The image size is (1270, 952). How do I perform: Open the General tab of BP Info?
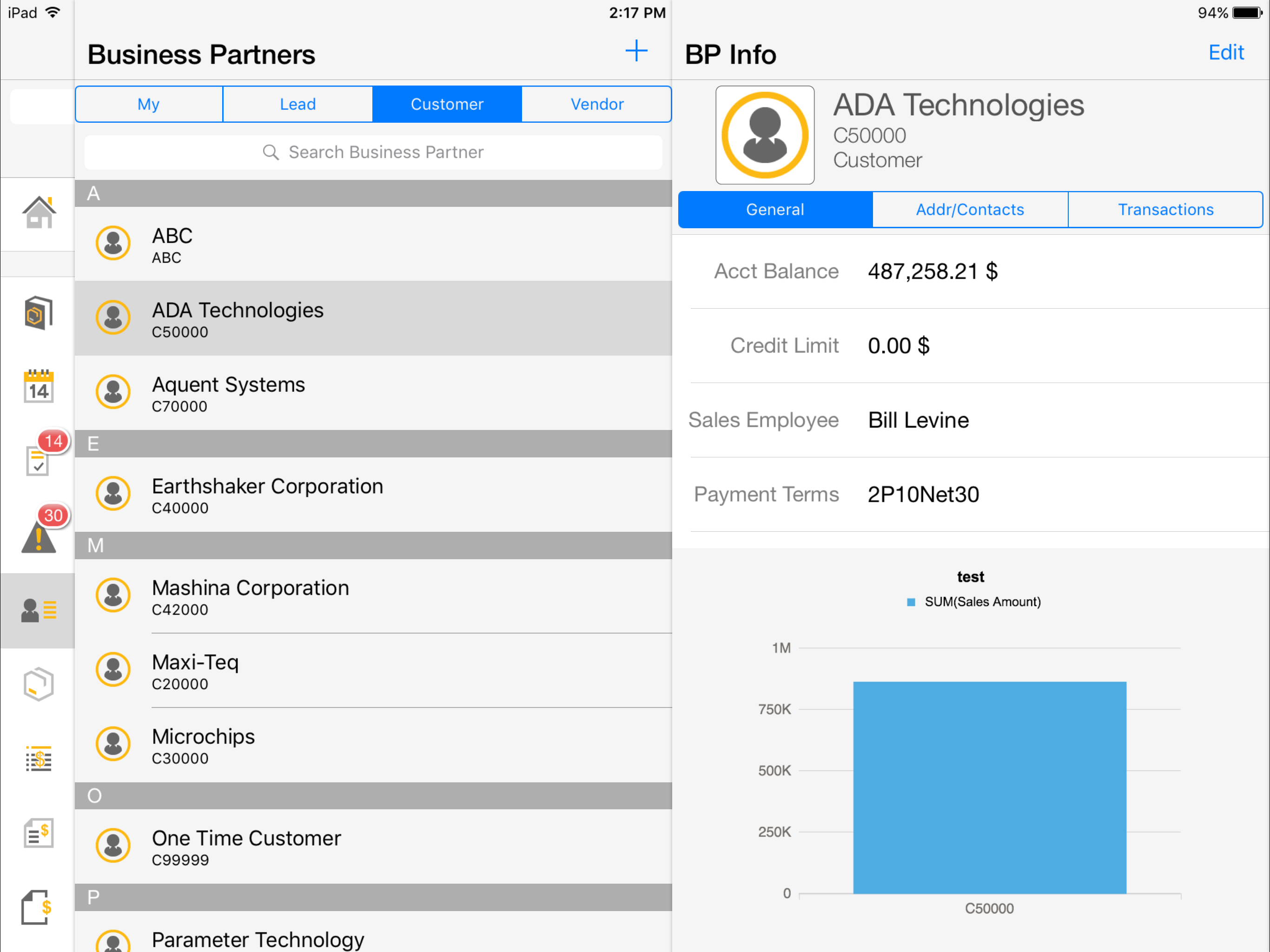click(775, 209)
